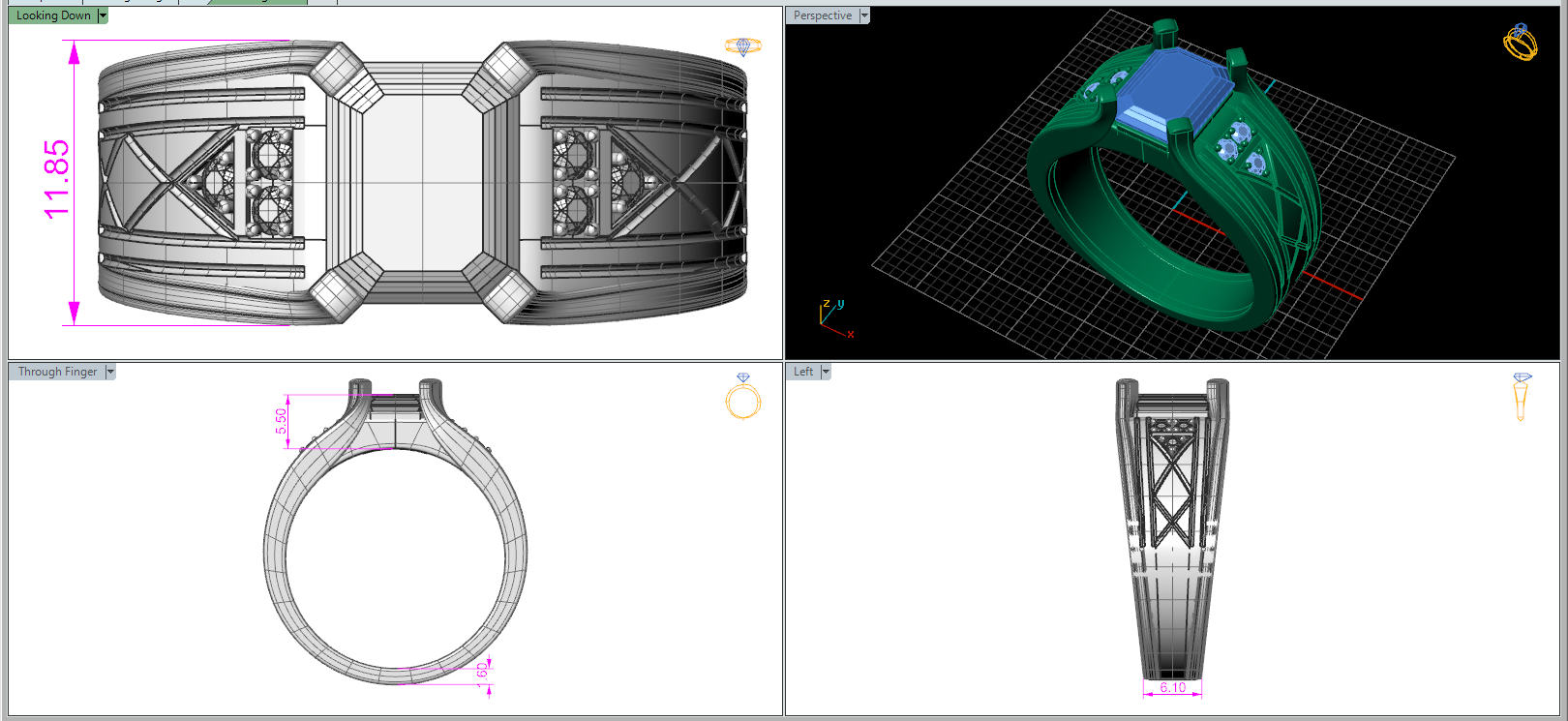This screenshot has height=721, width=1568.
Task: Select the blue center gemstone in Perspective view
Action: point(1174,92)
